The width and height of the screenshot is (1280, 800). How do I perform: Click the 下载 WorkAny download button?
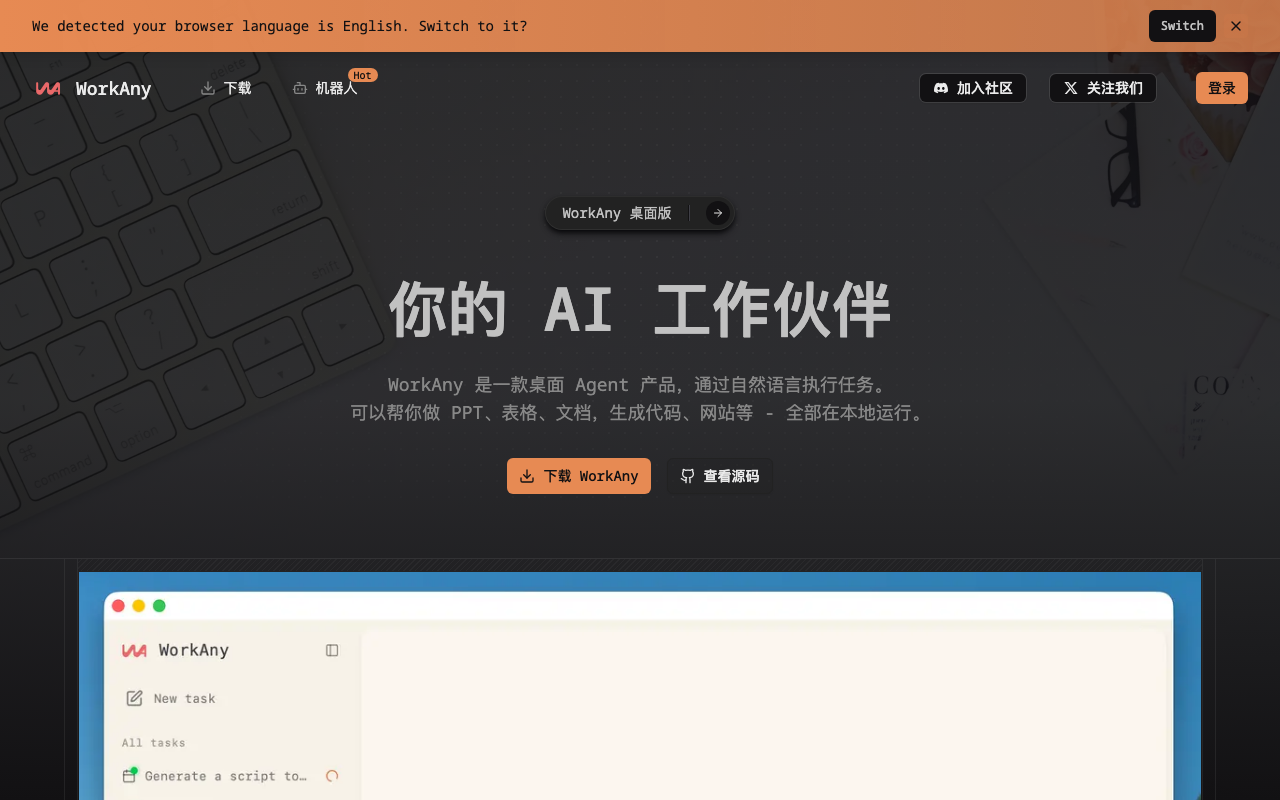pyautogui.click(x=579, y=476)
